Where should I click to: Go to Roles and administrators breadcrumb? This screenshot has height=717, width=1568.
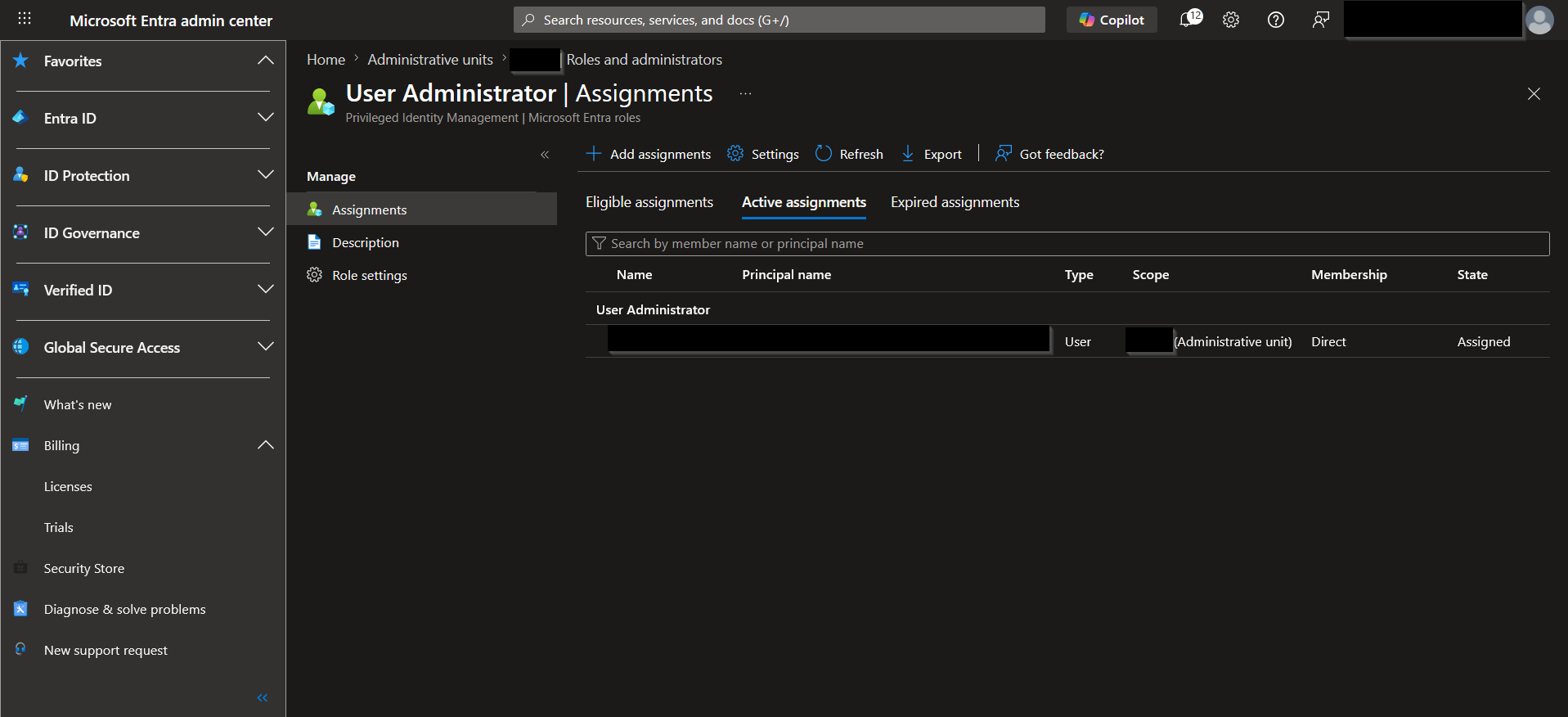[x=645, y=60]
